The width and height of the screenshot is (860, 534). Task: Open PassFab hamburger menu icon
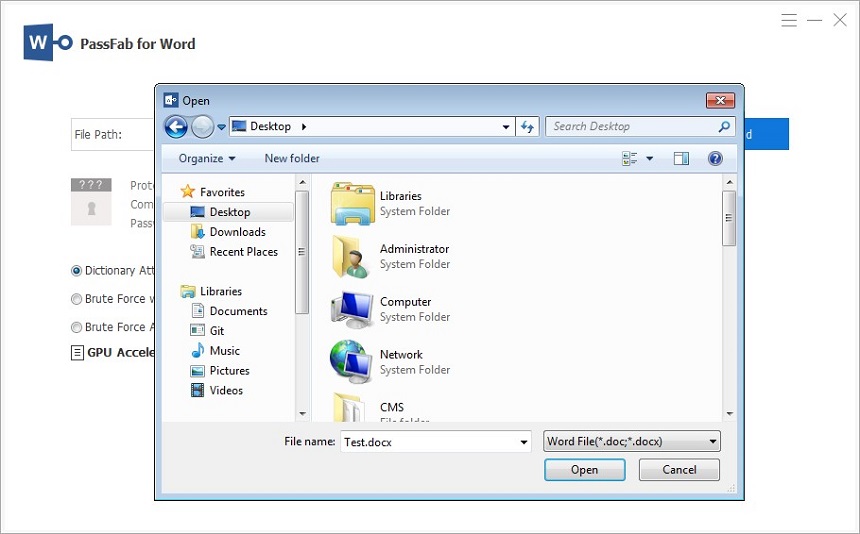[x=789, y=20]
